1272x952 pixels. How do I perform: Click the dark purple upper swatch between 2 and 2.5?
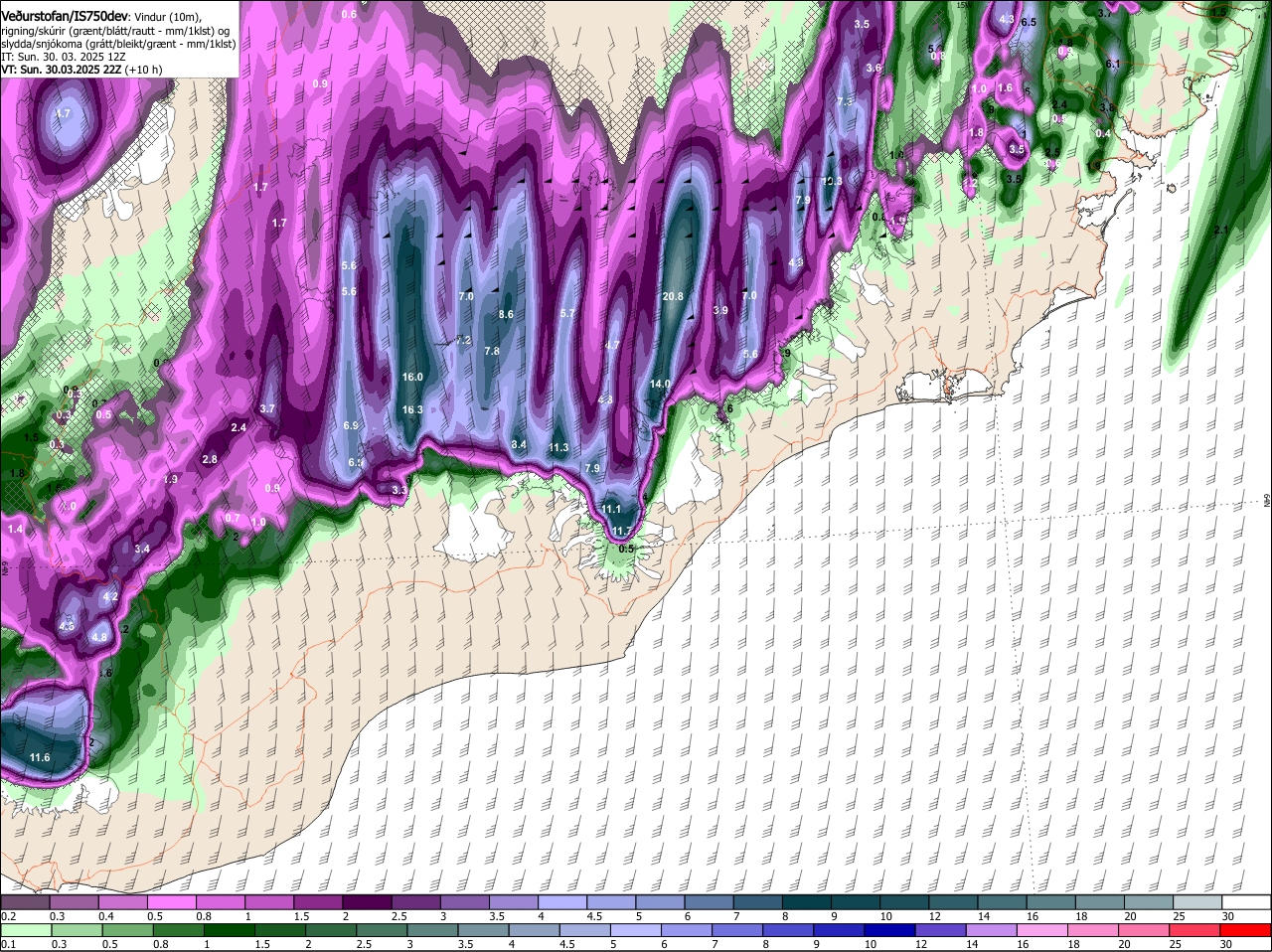coord(367,902)
